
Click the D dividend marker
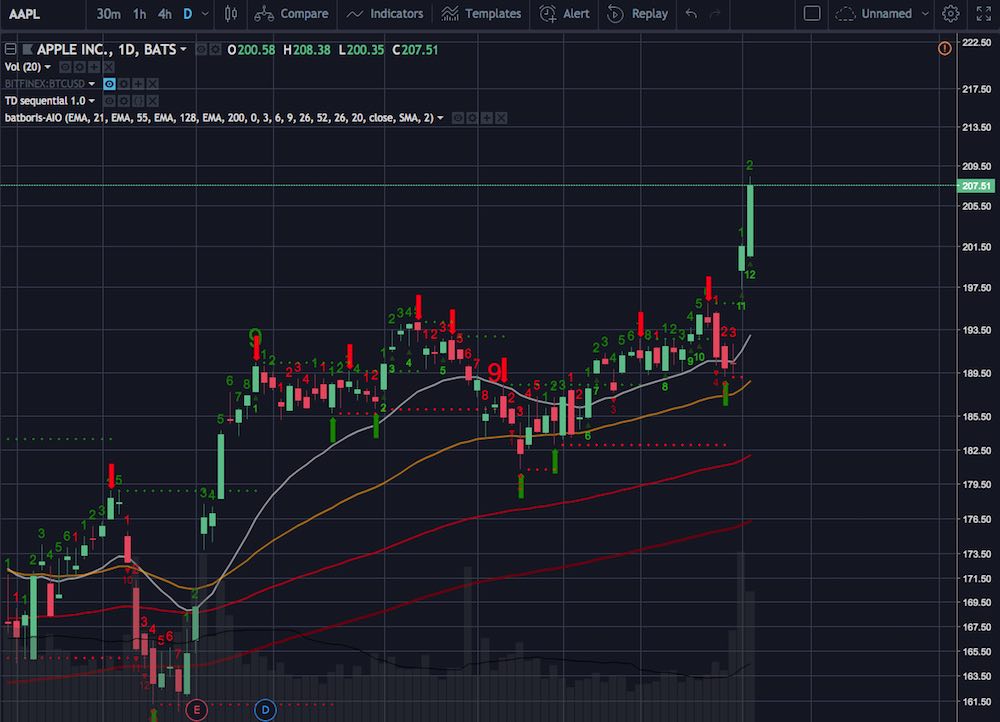pyautogui.click(x=265, y=710)
